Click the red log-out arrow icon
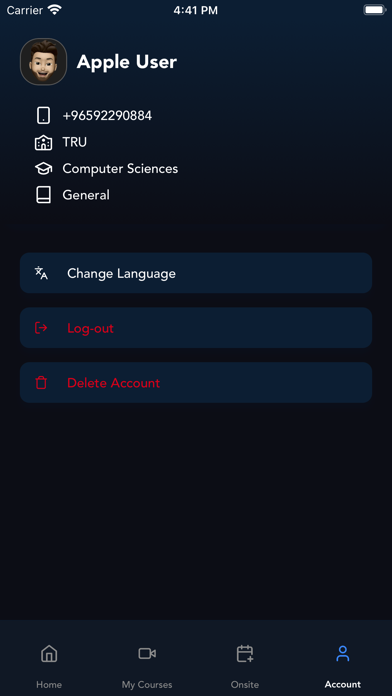 (x=41, y=328)
